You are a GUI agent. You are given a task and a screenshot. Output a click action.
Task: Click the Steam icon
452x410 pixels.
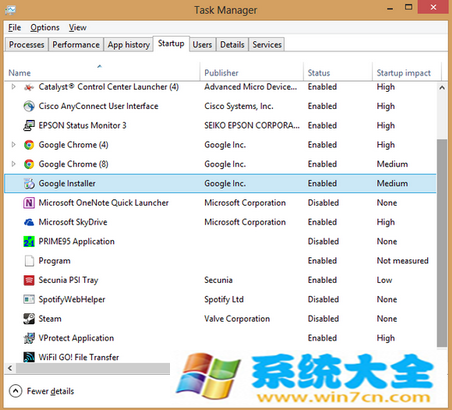[x=29, y=319]
